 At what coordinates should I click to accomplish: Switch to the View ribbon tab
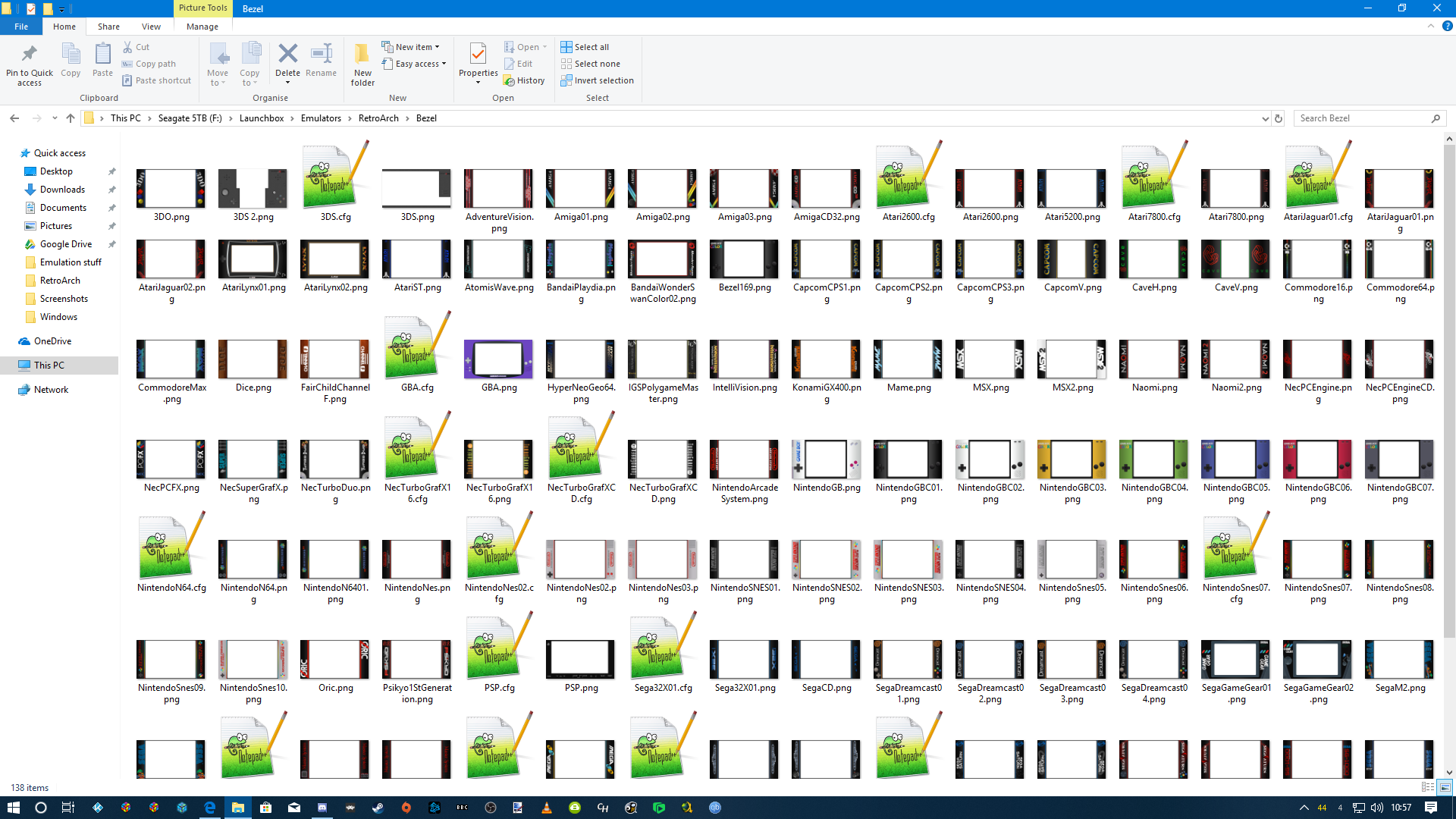click(x=151, y=27)
